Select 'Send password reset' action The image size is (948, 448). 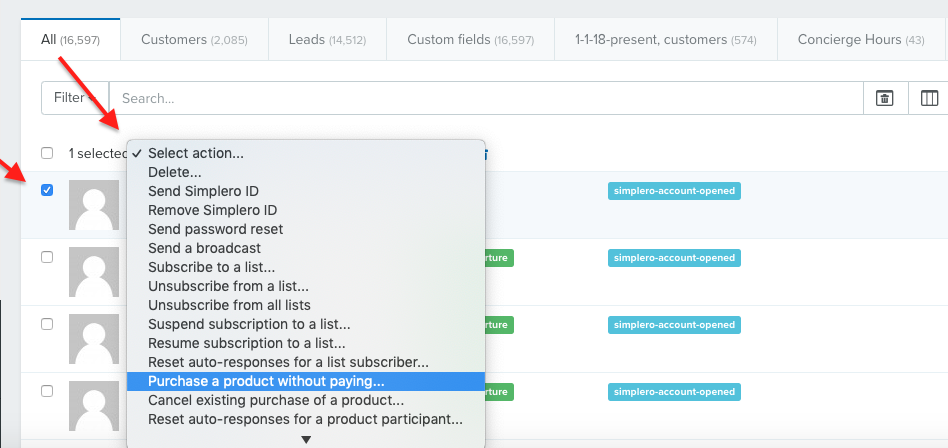pos(215,229)
